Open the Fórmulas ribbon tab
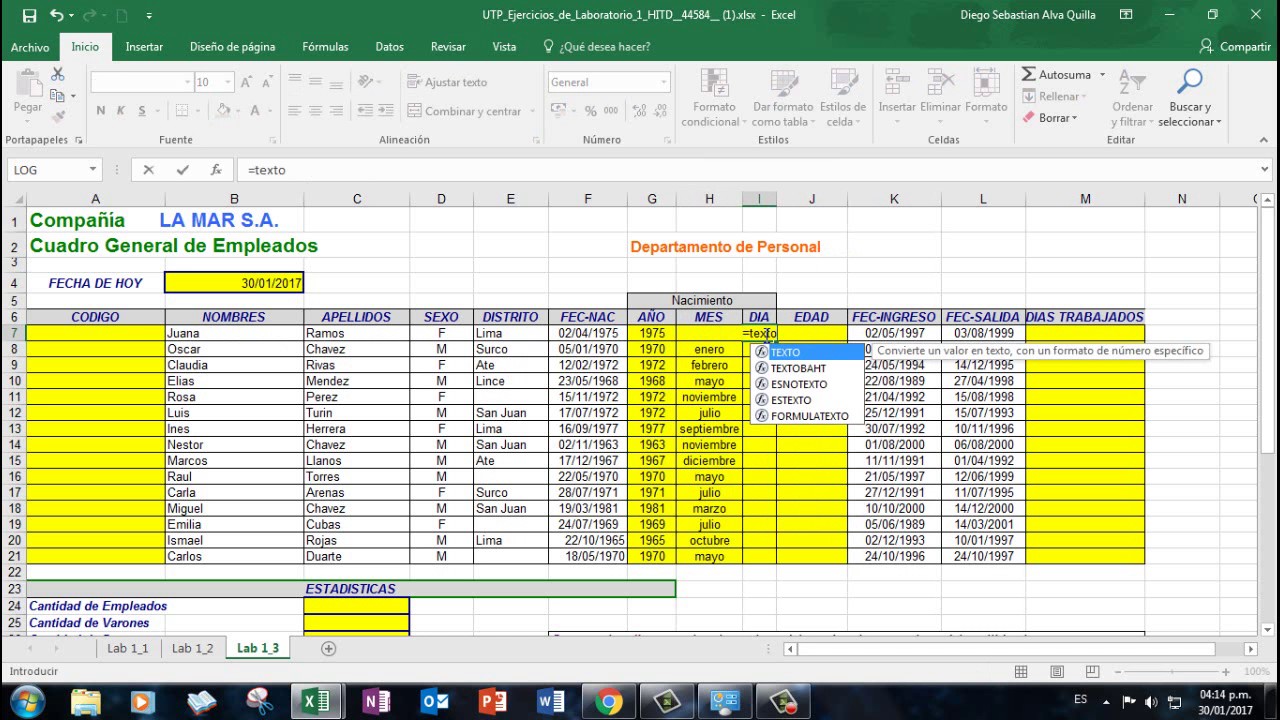The height and width of the screenshot is (720, 1280). (326, 46)
